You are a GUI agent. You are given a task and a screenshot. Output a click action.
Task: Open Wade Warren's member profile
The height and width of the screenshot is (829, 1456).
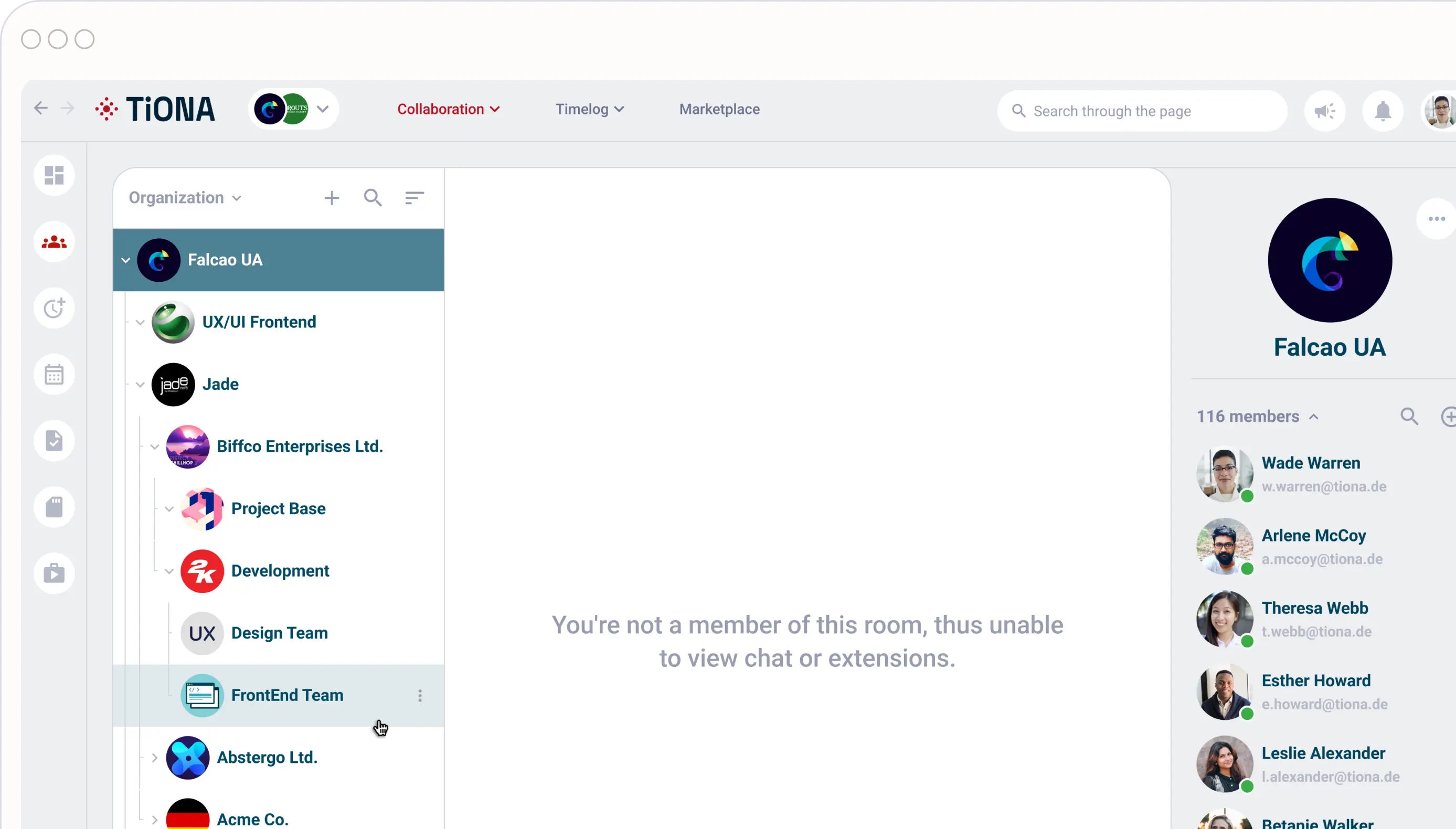click(x=1310, y=463)
